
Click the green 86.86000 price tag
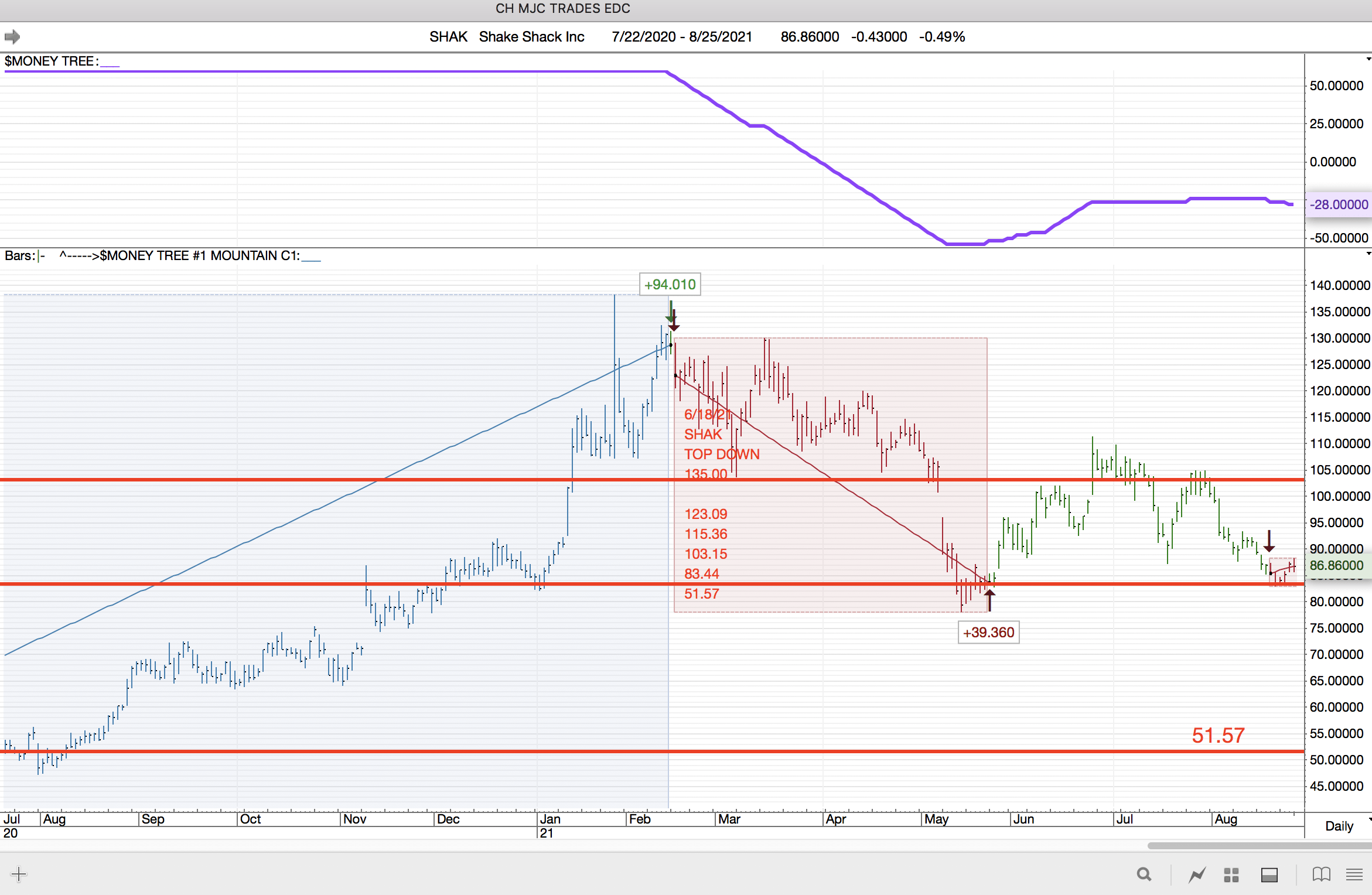(1337, 565)
